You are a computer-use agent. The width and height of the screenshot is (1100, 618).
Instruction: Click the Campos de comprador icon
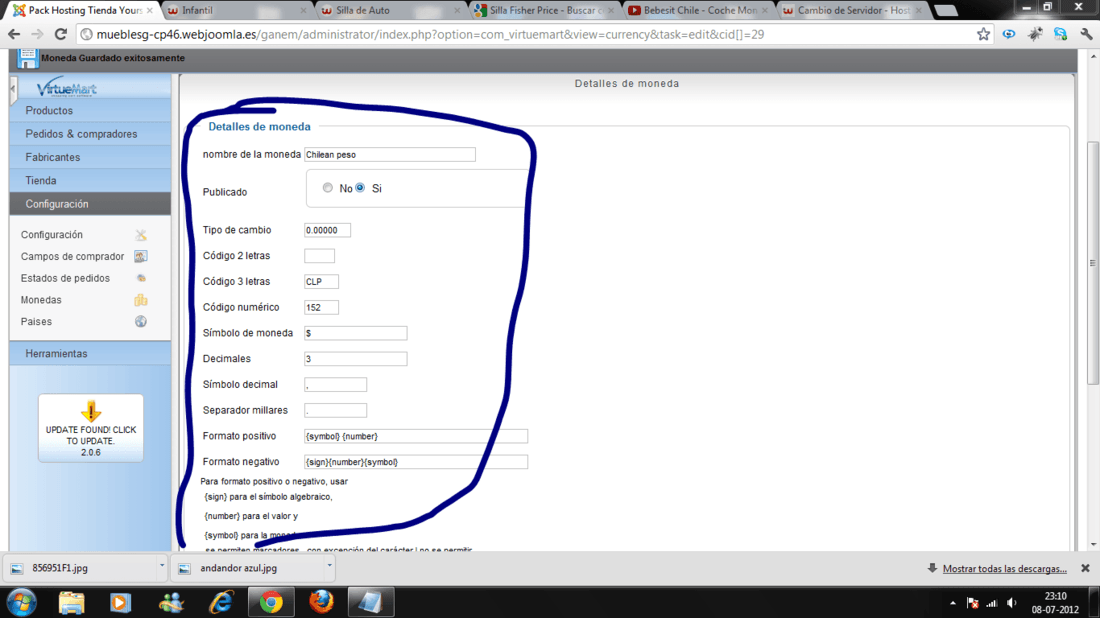click(141, 257)
